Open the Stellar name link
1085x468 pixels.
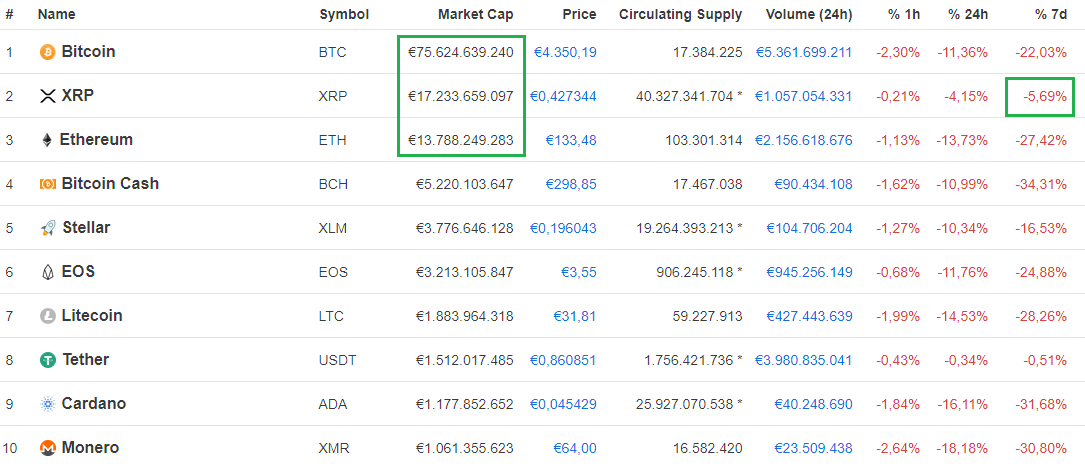86,227
